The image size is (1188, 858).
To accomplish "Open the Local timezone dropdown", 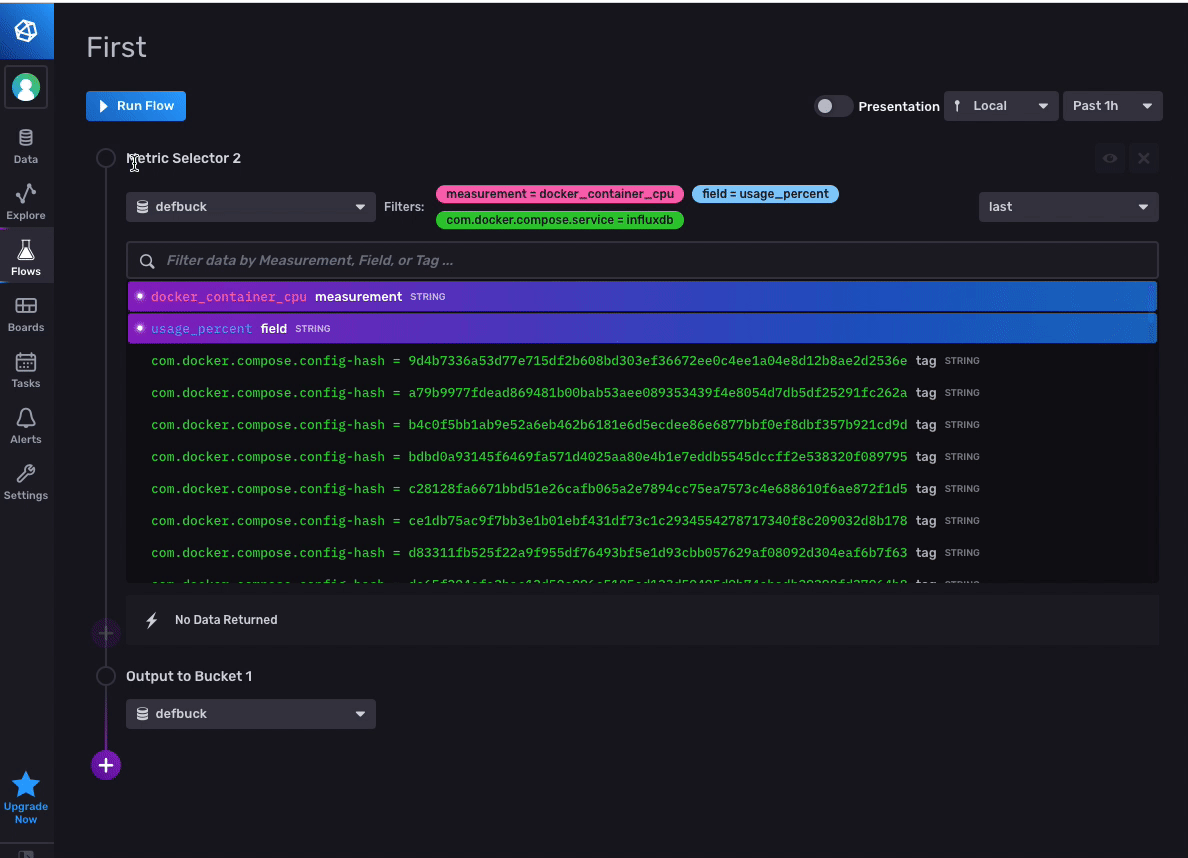I will [x=1000, y=105].
